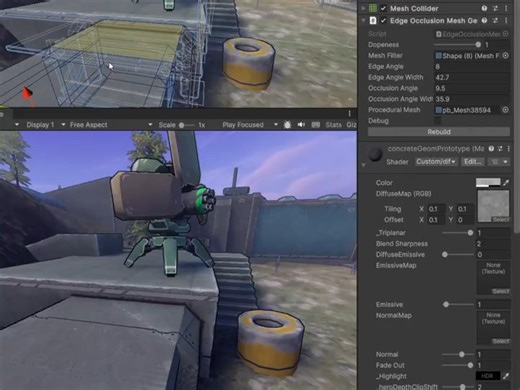The height and width of the screenshot is (390, 520).
Task: Disable the Edge Occlusion Mesh component checkbox
Action: [x=383, y=21]
